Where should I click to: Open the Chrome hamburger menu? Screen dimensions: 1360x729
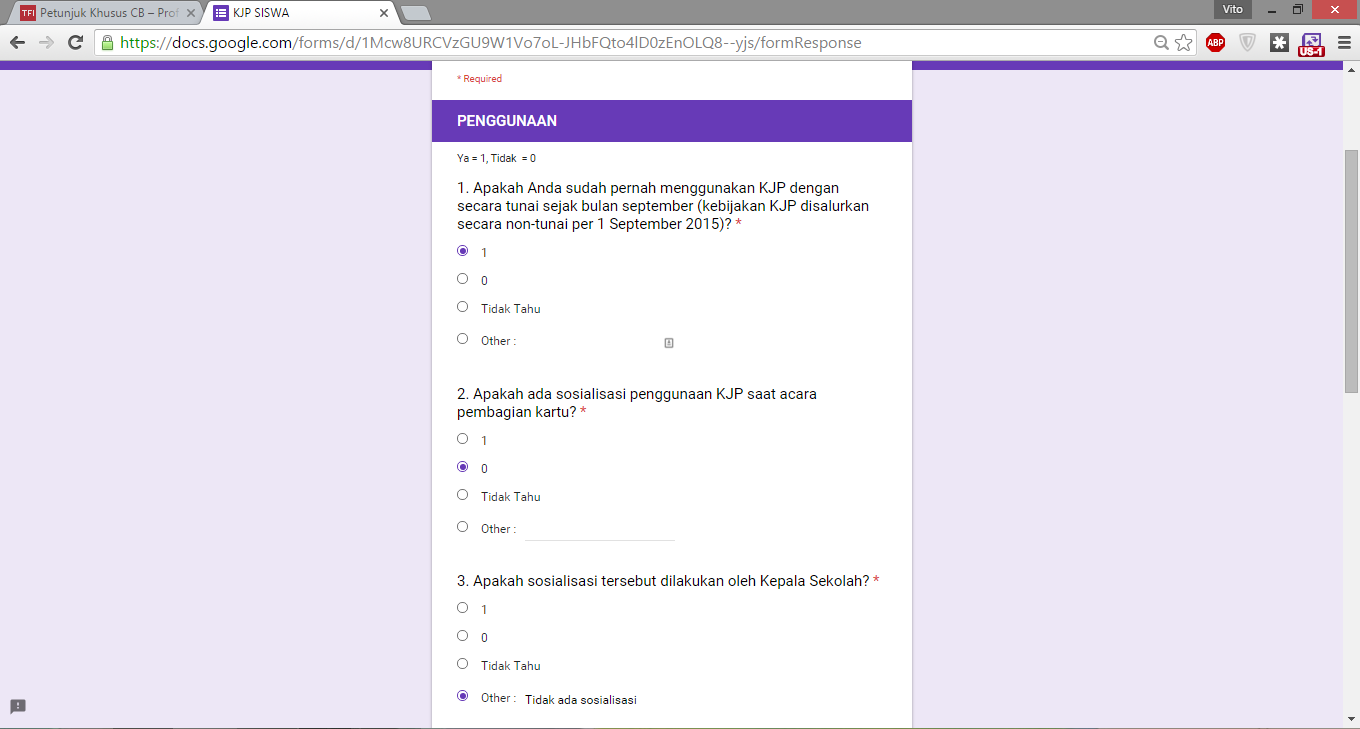click(x=1340, y=43)
